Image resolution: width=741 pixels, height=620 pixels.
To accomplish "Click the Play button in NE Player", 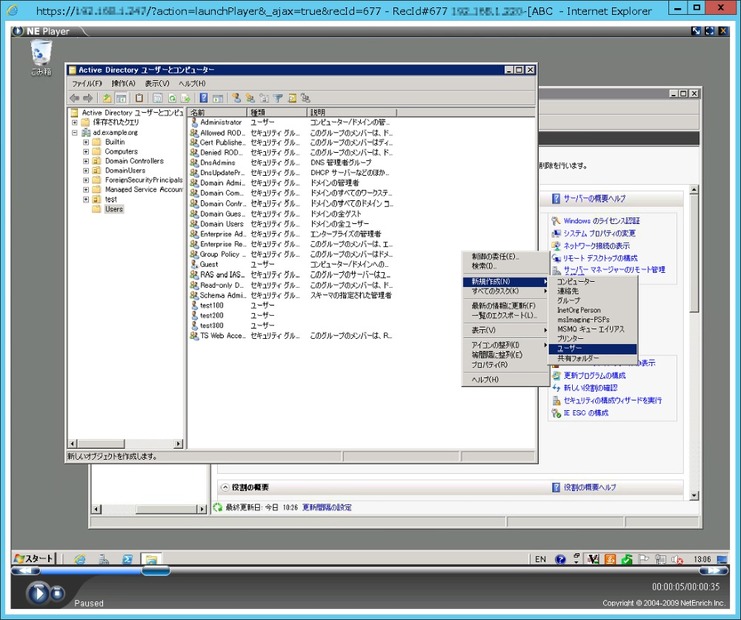I will click(x=38, y=593).
